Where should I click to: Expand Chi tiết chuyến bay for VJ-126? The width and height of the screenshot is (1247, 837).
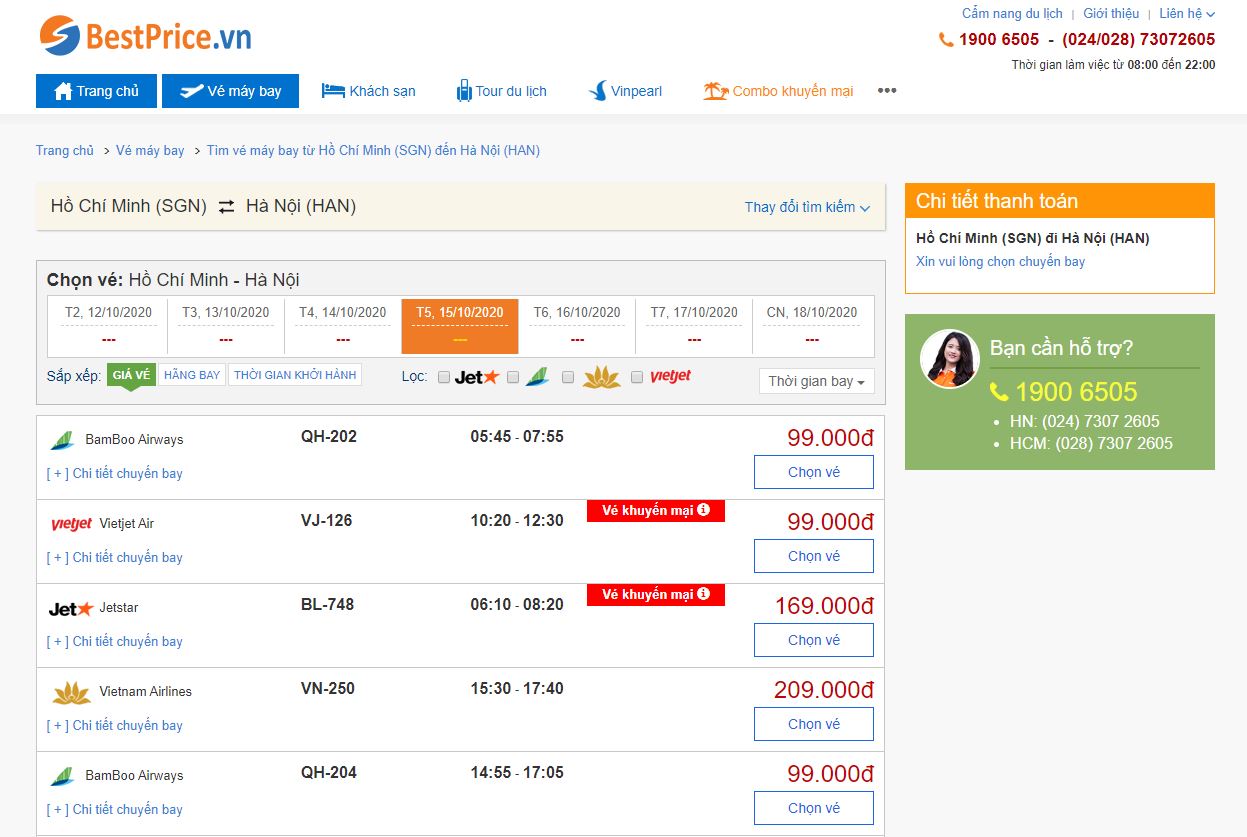pos(115,557)
